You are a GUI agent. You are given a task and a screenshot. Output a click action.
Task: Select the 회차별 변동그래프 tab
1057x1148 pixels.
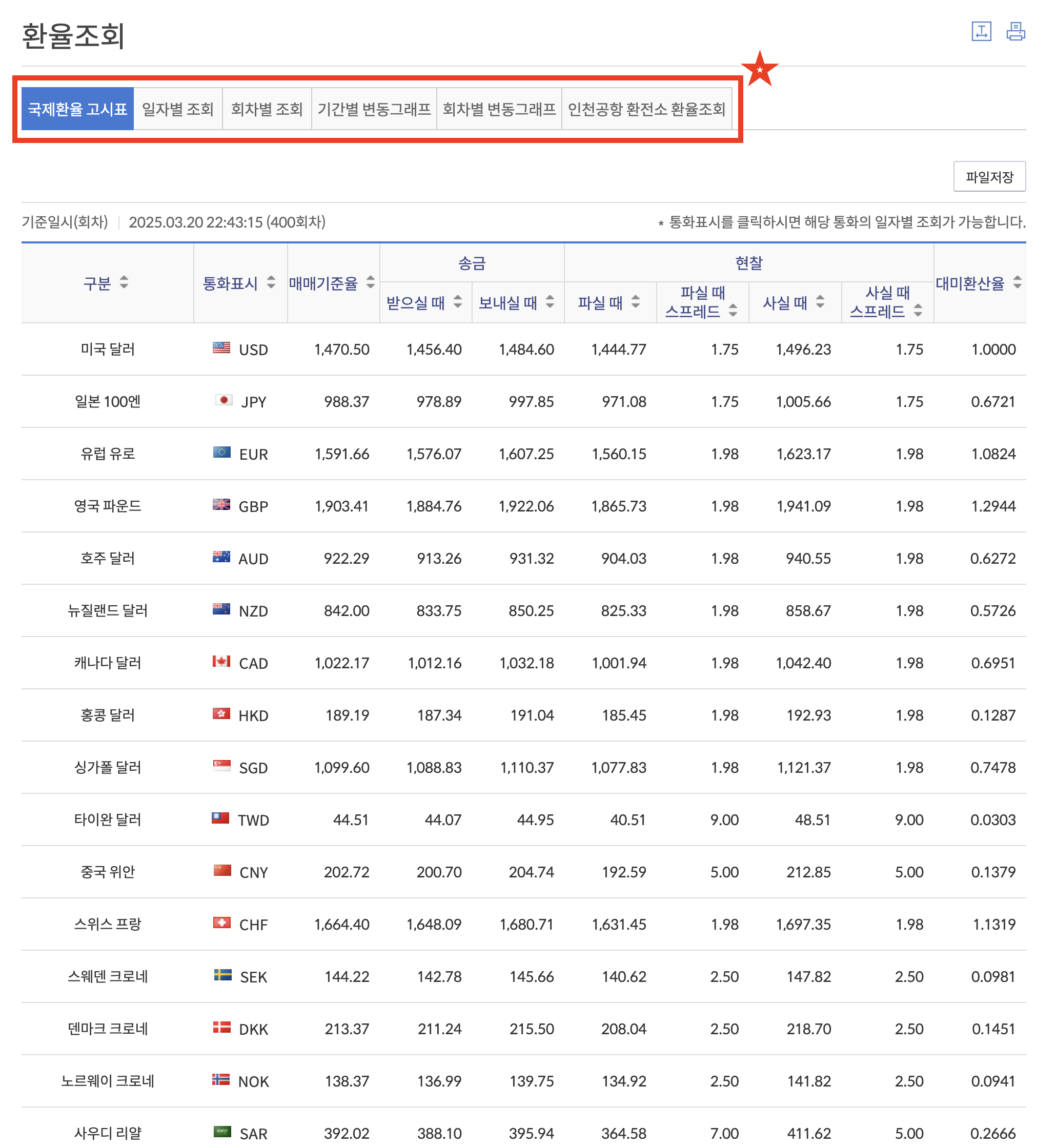click(x=499, y=109)
